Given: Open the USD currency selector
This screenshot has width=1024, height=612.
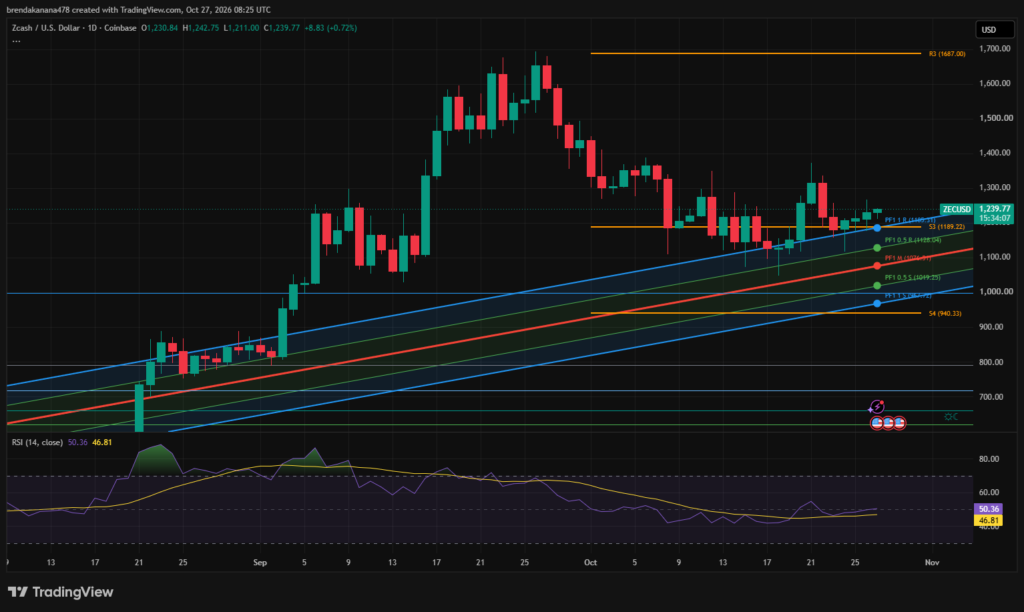Looking at the screenshot, I should 995,29.
